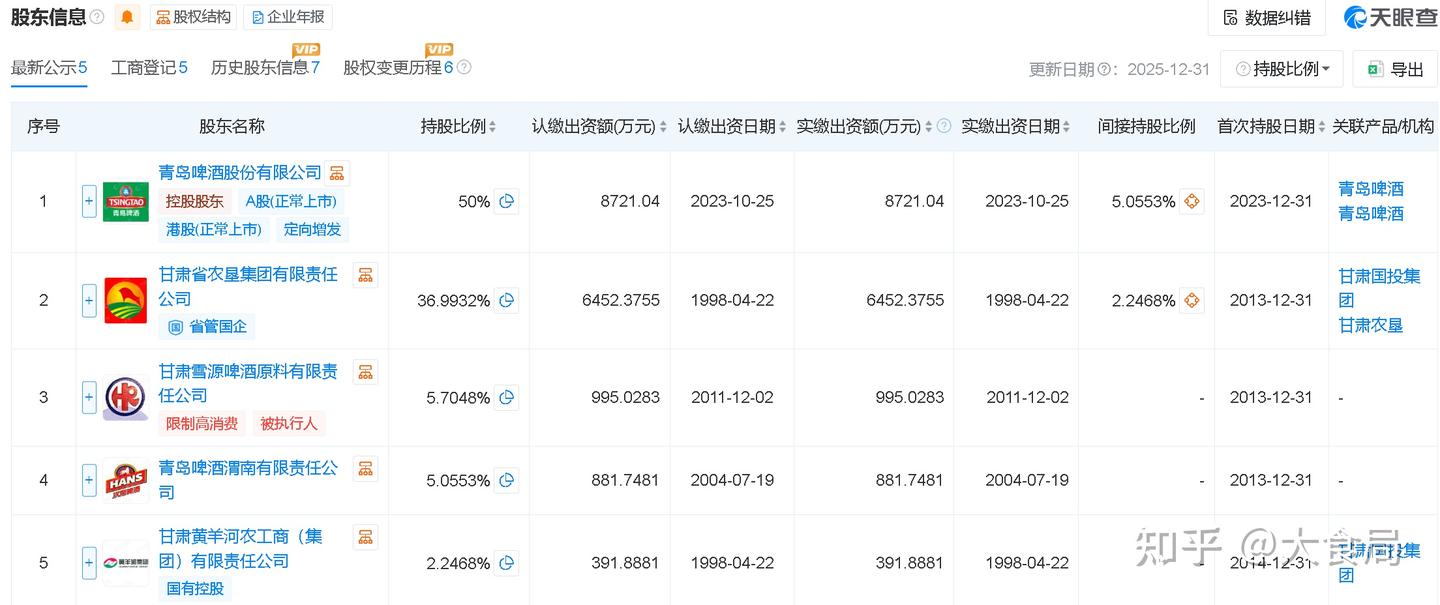The height and width of the screenshot is (605, 1440).
Task: Switch to the 历史股东信息 tab
Action: [265, 68]
